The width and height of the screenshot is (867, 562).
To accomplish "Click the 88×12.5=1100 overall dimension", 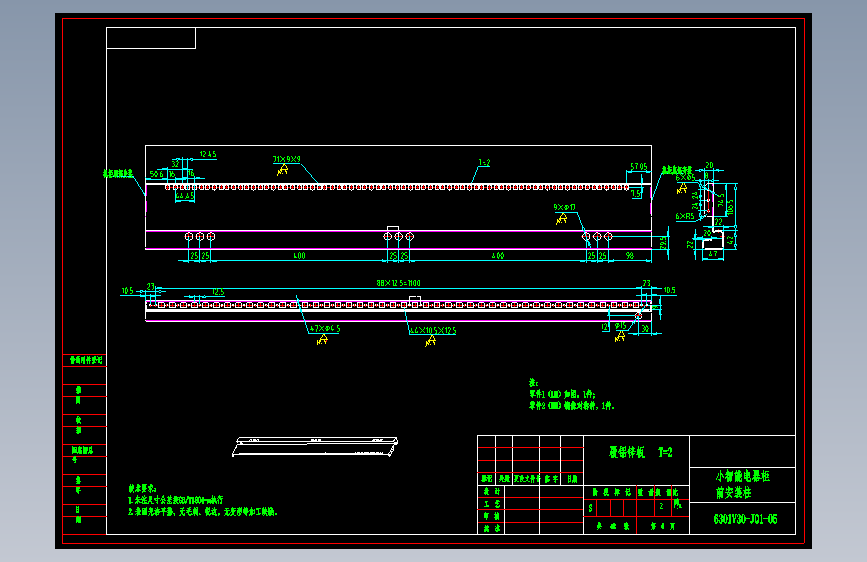I will point(398,283).
